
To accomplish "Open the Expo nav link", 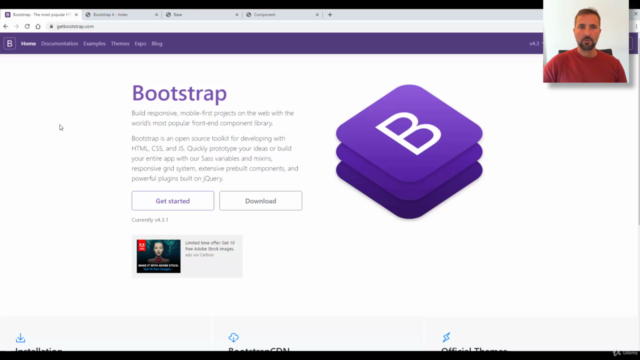I will coord(140,44).
